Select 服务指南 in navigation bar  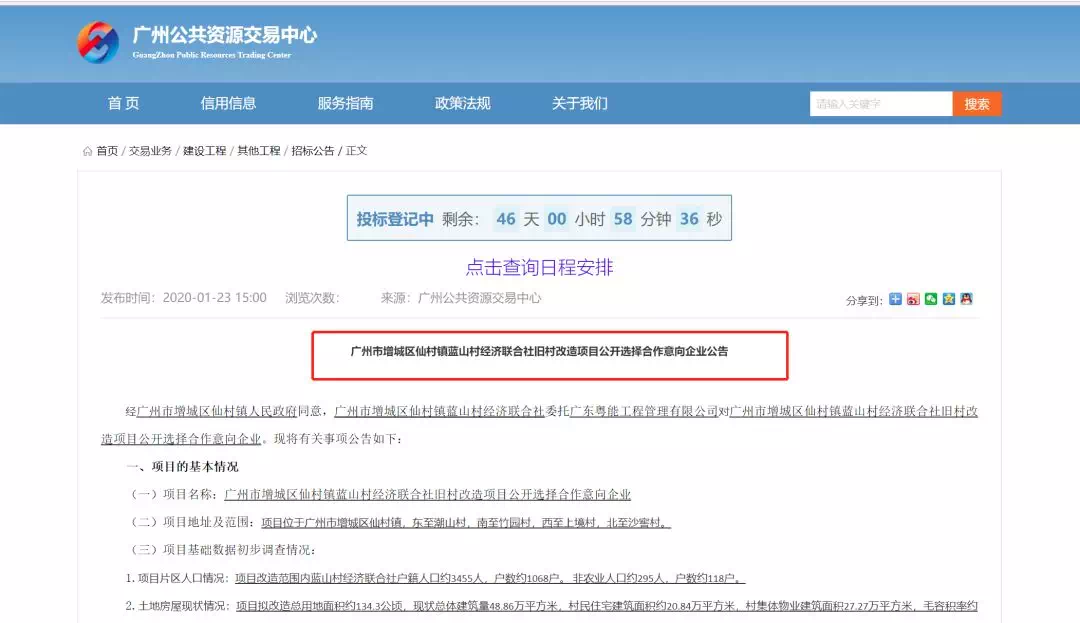point(345,103)
